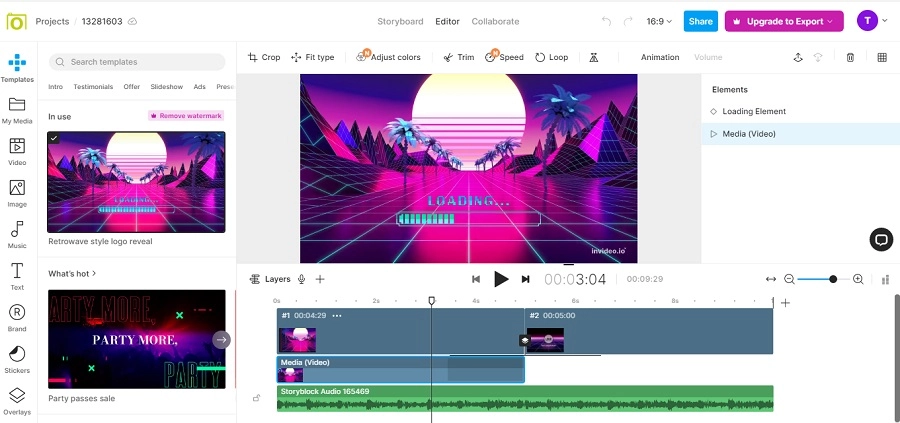
Task: Click the timeline zoom slider handle
Action: pyautogui.click(x=833, y=279)
